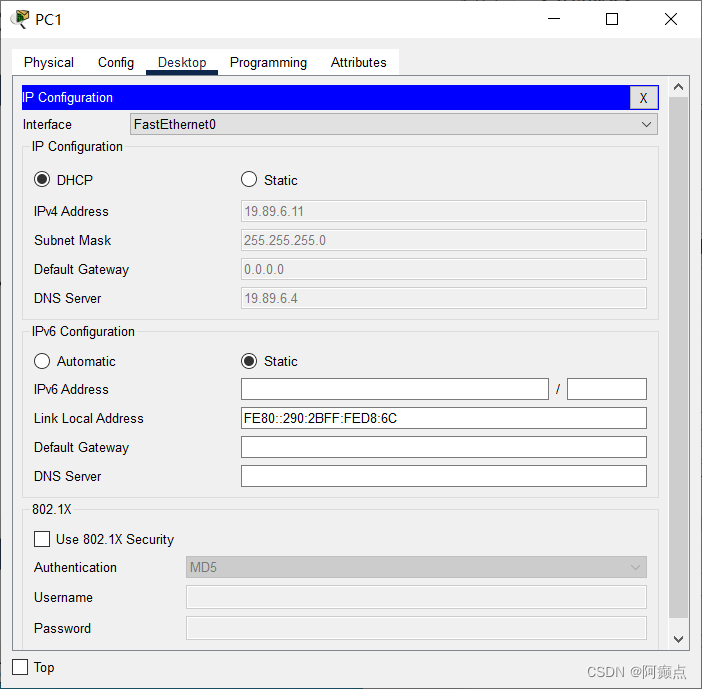The height and width of the screenshot is (689, 702).
Task: Click the Subnet Mask field
Action: tap(444, 240)
